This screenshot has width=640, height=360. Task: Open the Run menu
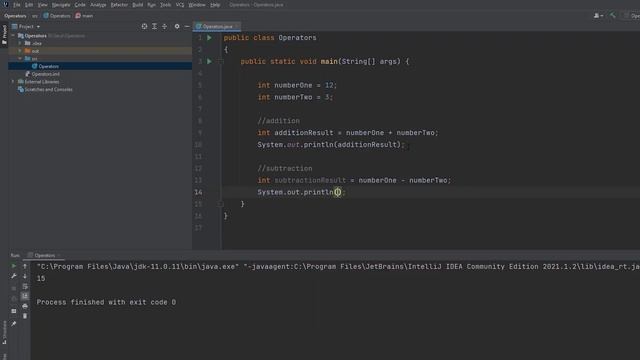click(151, 5)
